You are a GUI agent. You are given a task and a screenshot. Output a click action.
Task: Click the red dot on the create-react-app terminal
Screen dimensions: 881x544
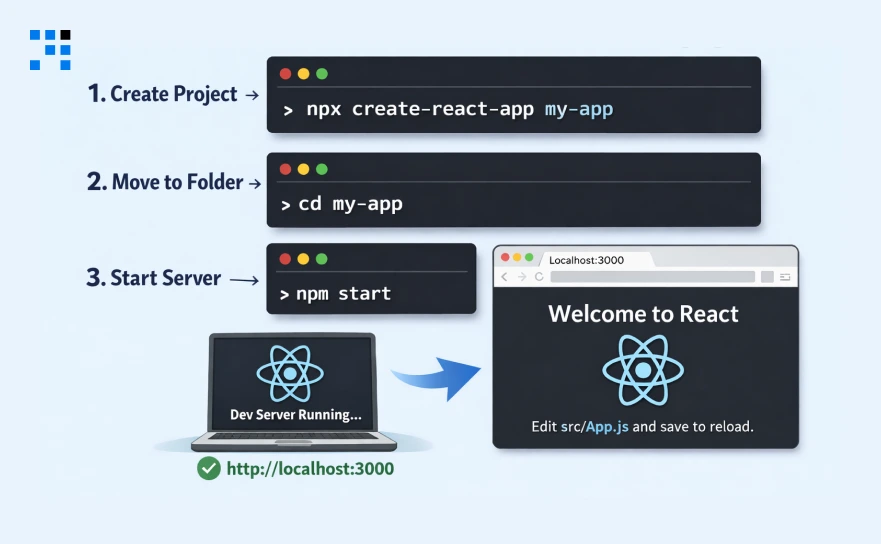point(285,74)
